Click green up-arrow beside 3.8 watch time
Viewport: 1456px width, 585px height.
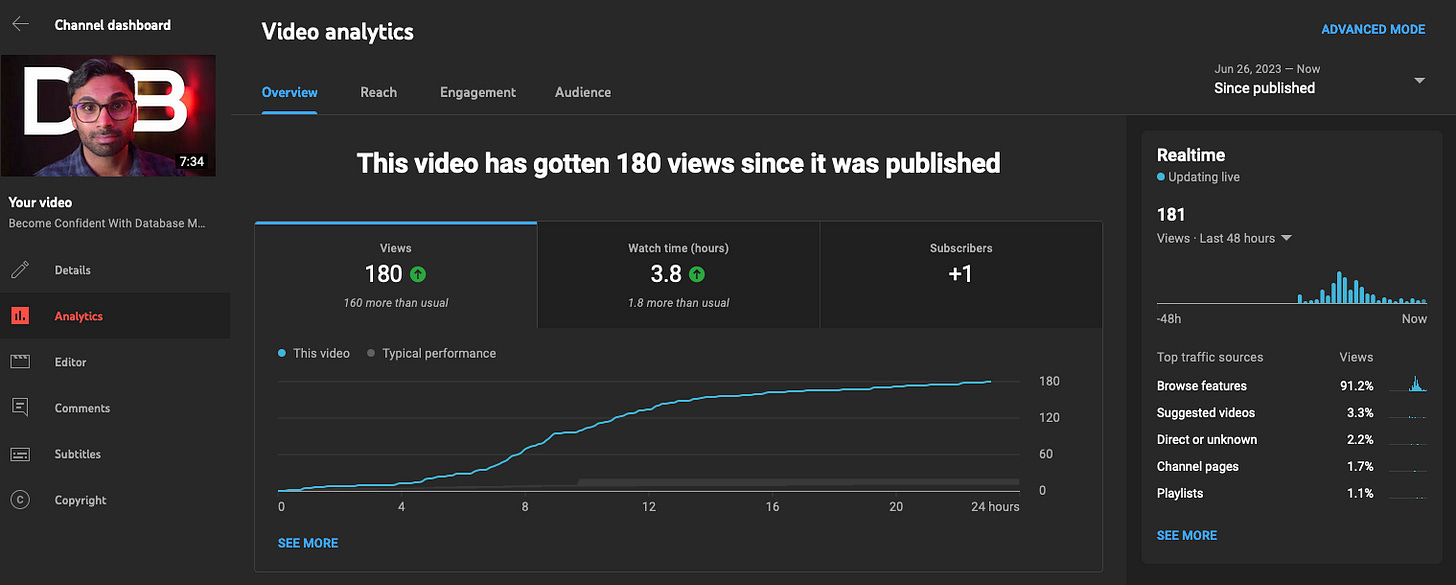(696, 274)
